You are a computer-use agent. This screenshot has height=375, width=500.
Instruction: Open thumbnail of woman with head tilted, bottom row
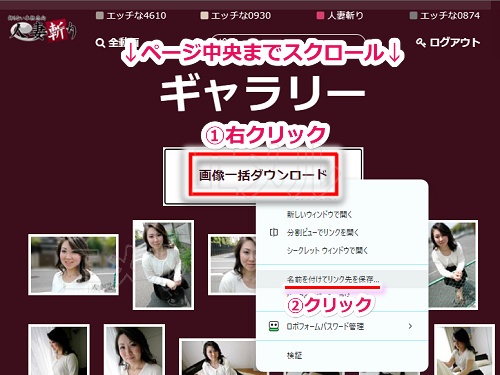pyautogui.click(x=134, y=349)
